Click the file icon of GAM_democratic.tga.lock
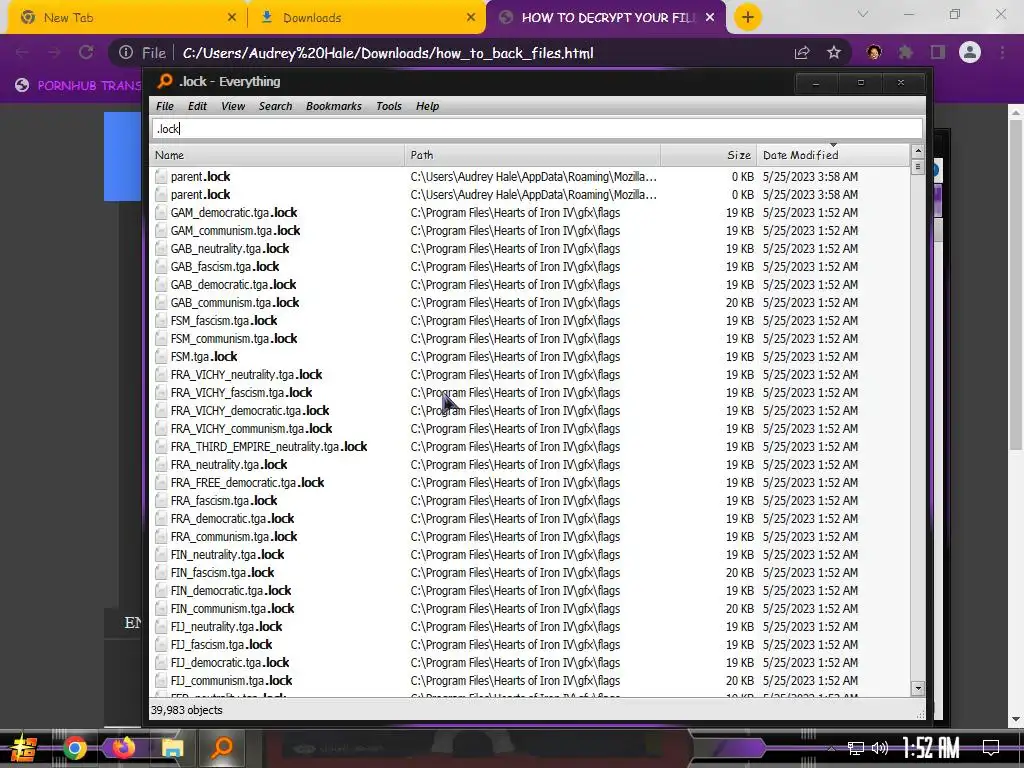 coord(161,212)
